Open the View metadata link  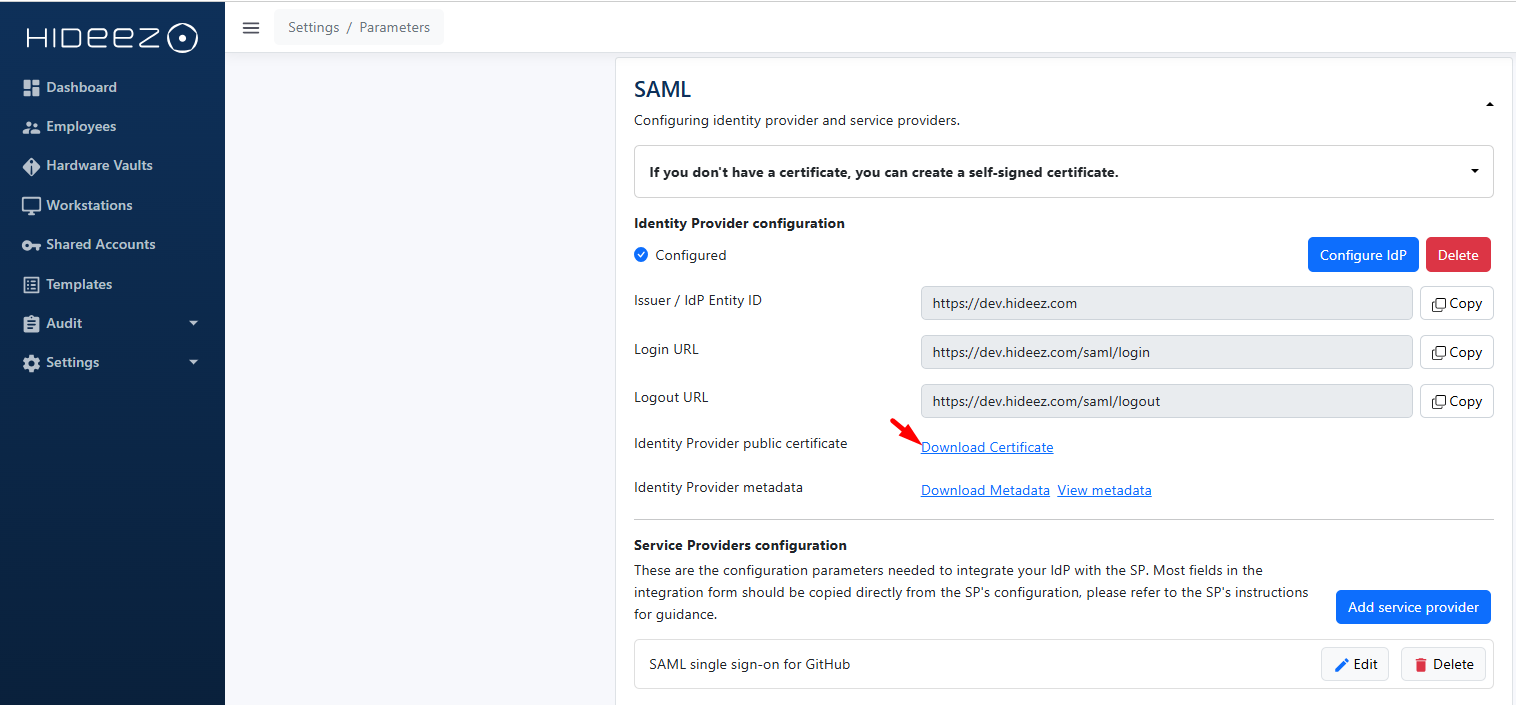pyautogui.click(x=1104, y=490)
